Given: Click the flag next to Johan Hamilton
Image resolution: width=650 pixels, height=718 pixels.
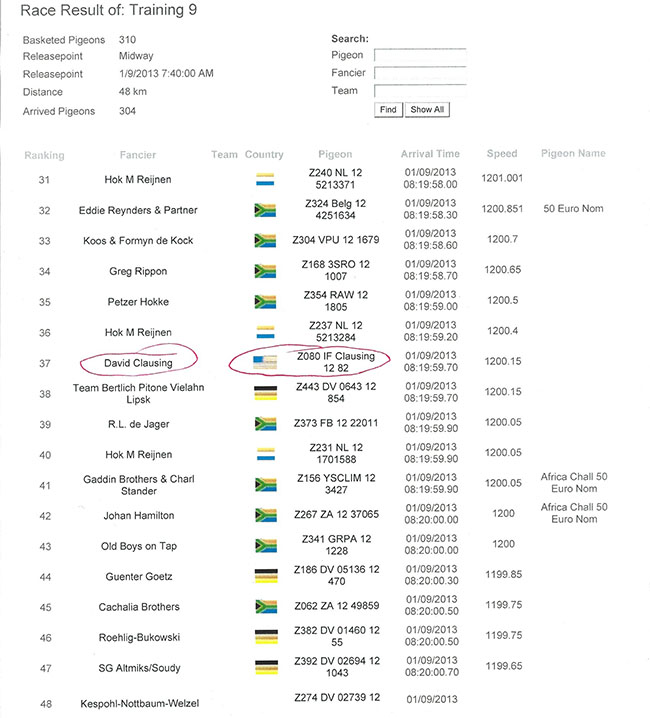Looking at the screenshot, I should click(265, 516).
